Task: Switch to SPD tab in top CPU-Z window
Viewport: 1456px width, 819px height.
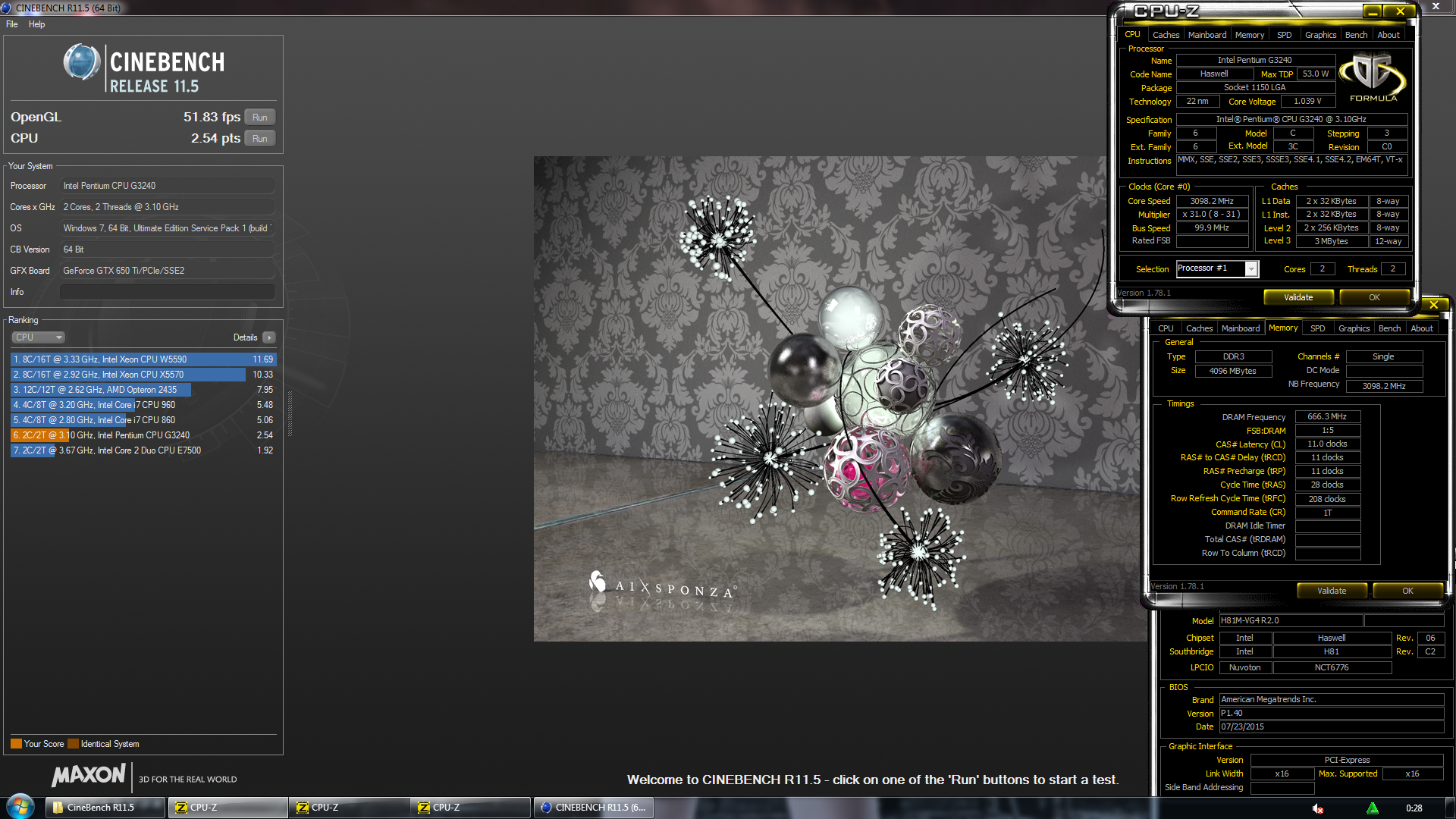Action: pos(1284,35)
